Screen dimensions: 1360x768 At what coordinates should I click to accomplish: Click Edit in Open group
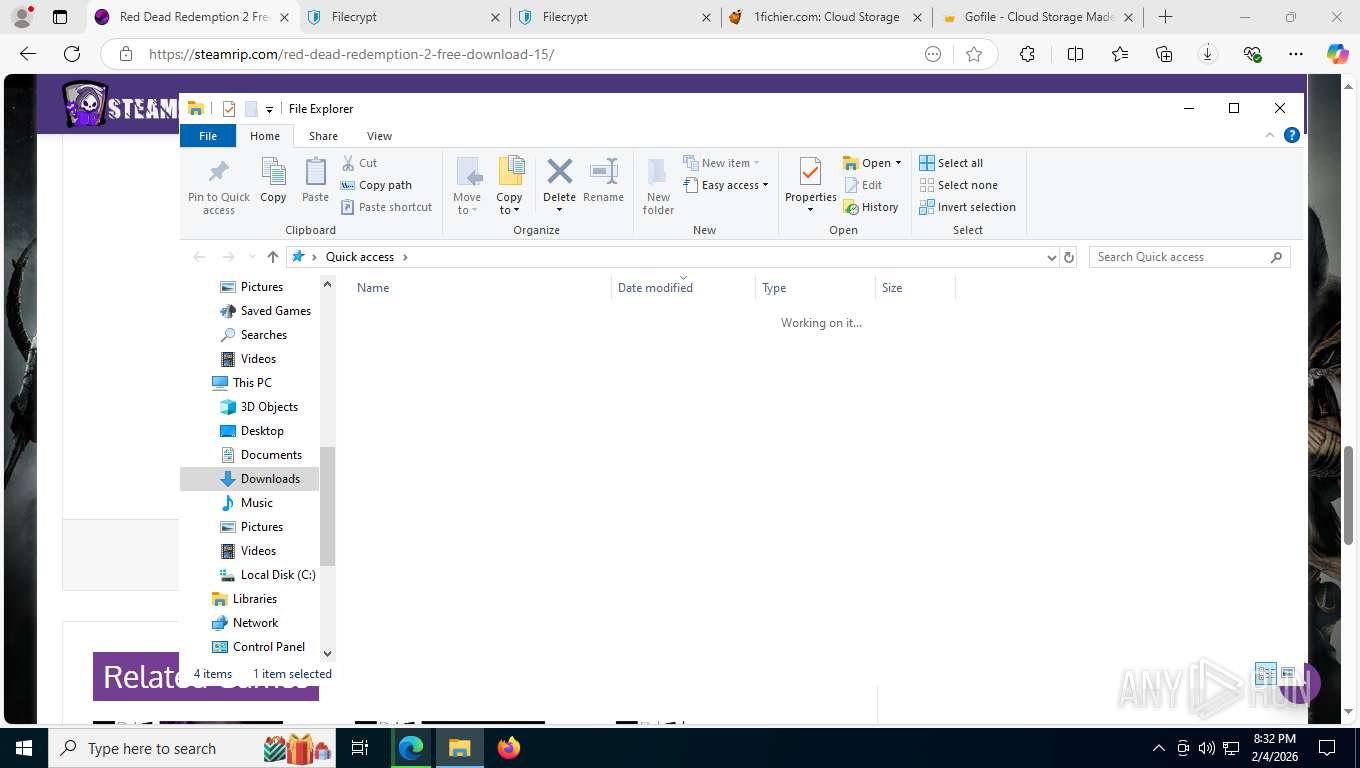(863, 185)
